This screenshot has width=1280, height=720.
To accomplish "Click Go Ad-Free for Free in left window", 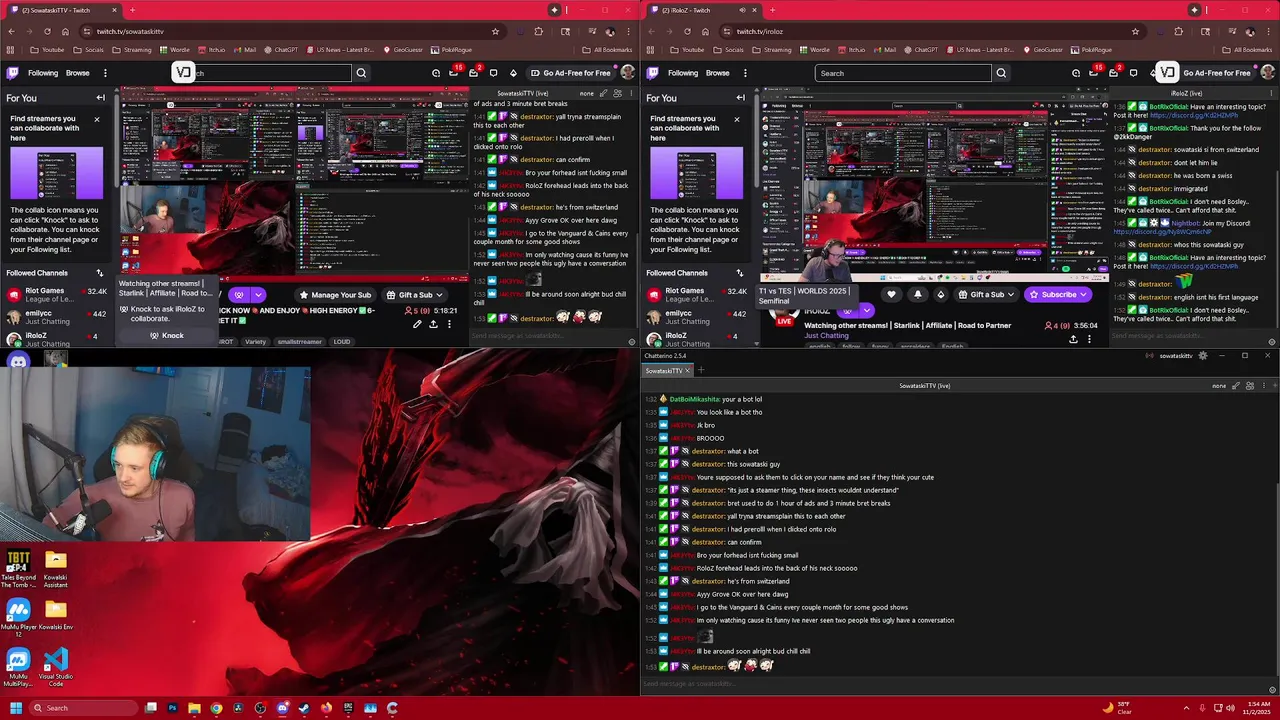I will click(x=570, y=73).
